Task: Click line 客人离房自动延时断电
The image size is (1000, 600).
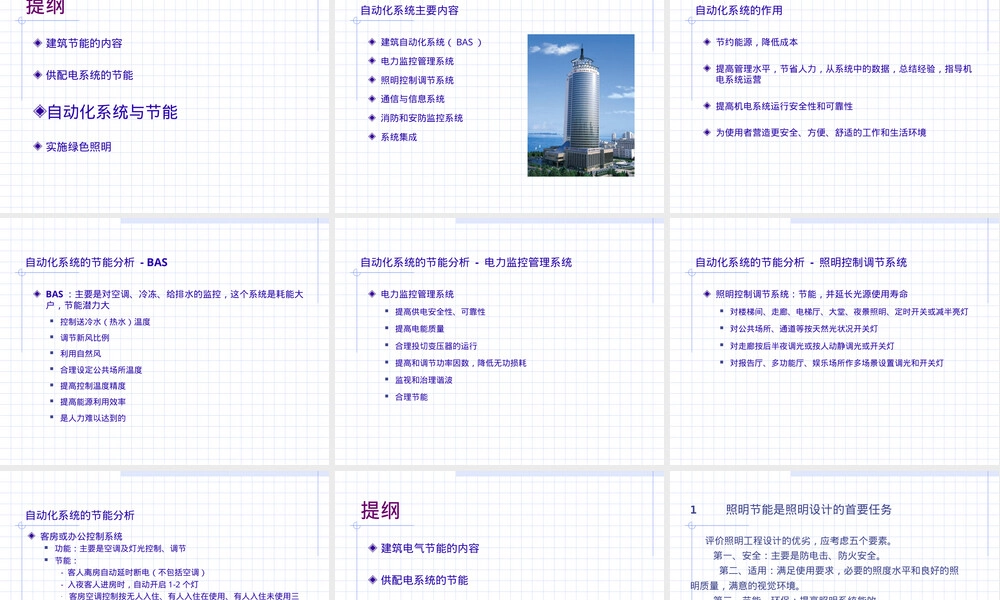Action: [x=136, y=573]
